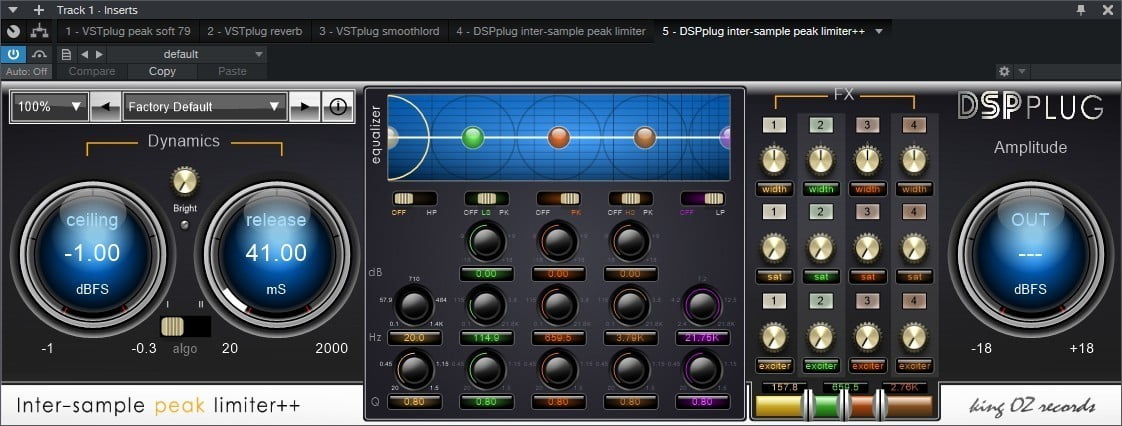Select the green node in equalizer display

pyautogui.click(x=472, y=137)
